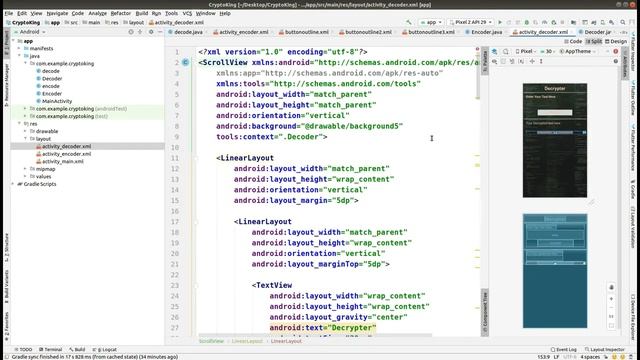The width and height of the screenshot is (640, 360).
Task: Click the Decrypter design preview thumbnail
Action: tap(555, 140)
